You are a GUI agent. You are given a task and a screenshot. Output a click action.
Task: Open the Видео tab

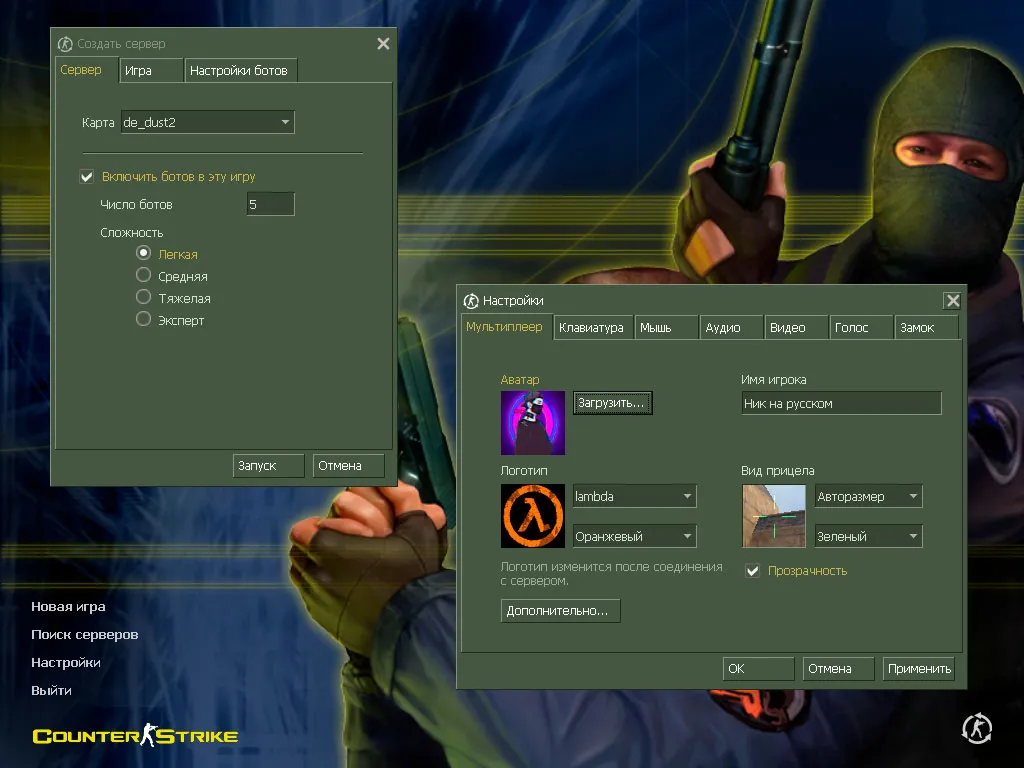(796, 327)
